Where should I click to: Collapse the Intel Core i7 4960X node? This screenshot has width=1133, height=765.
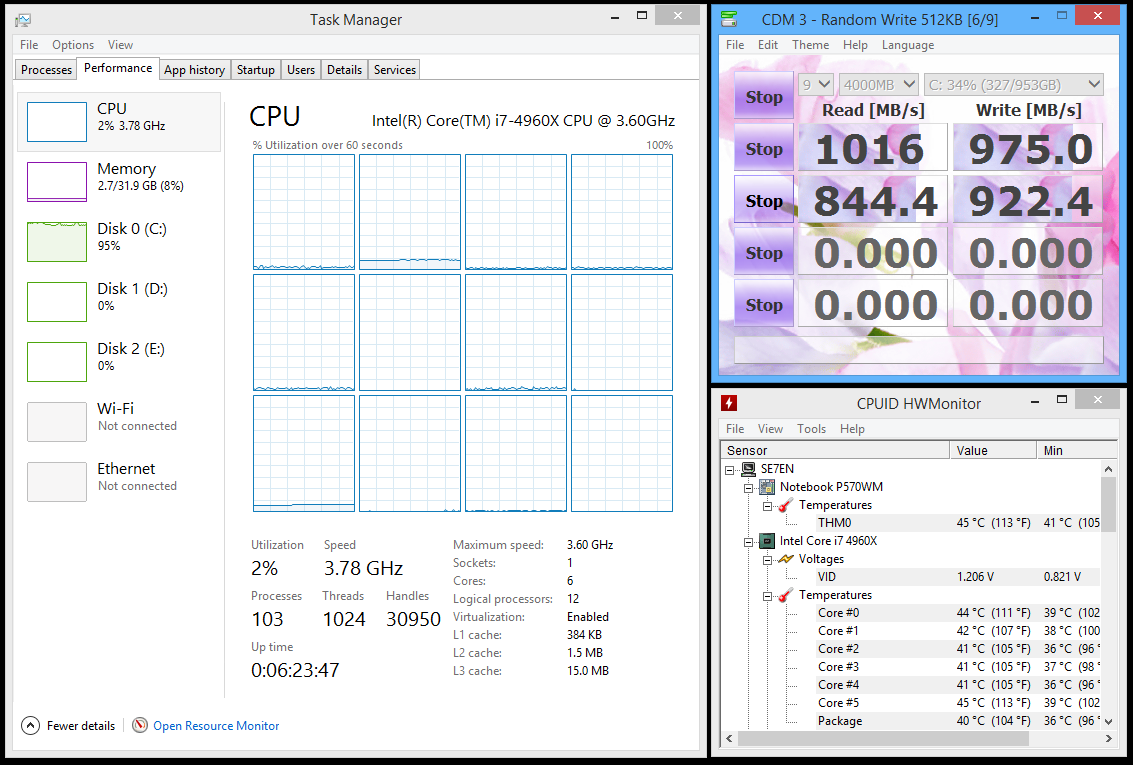point(749,542)
